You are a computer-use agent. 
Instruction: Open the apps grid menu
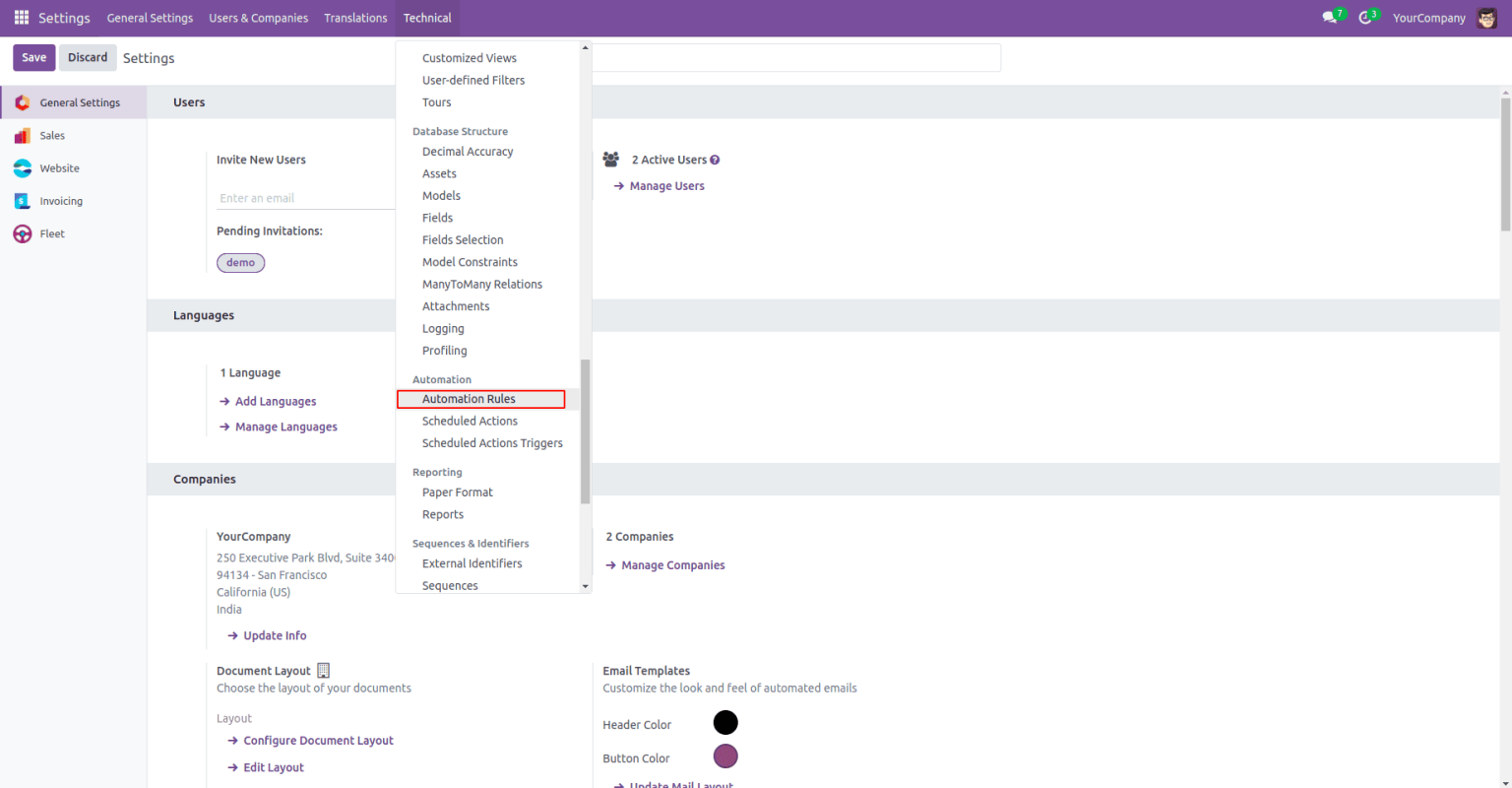[20, 17]
